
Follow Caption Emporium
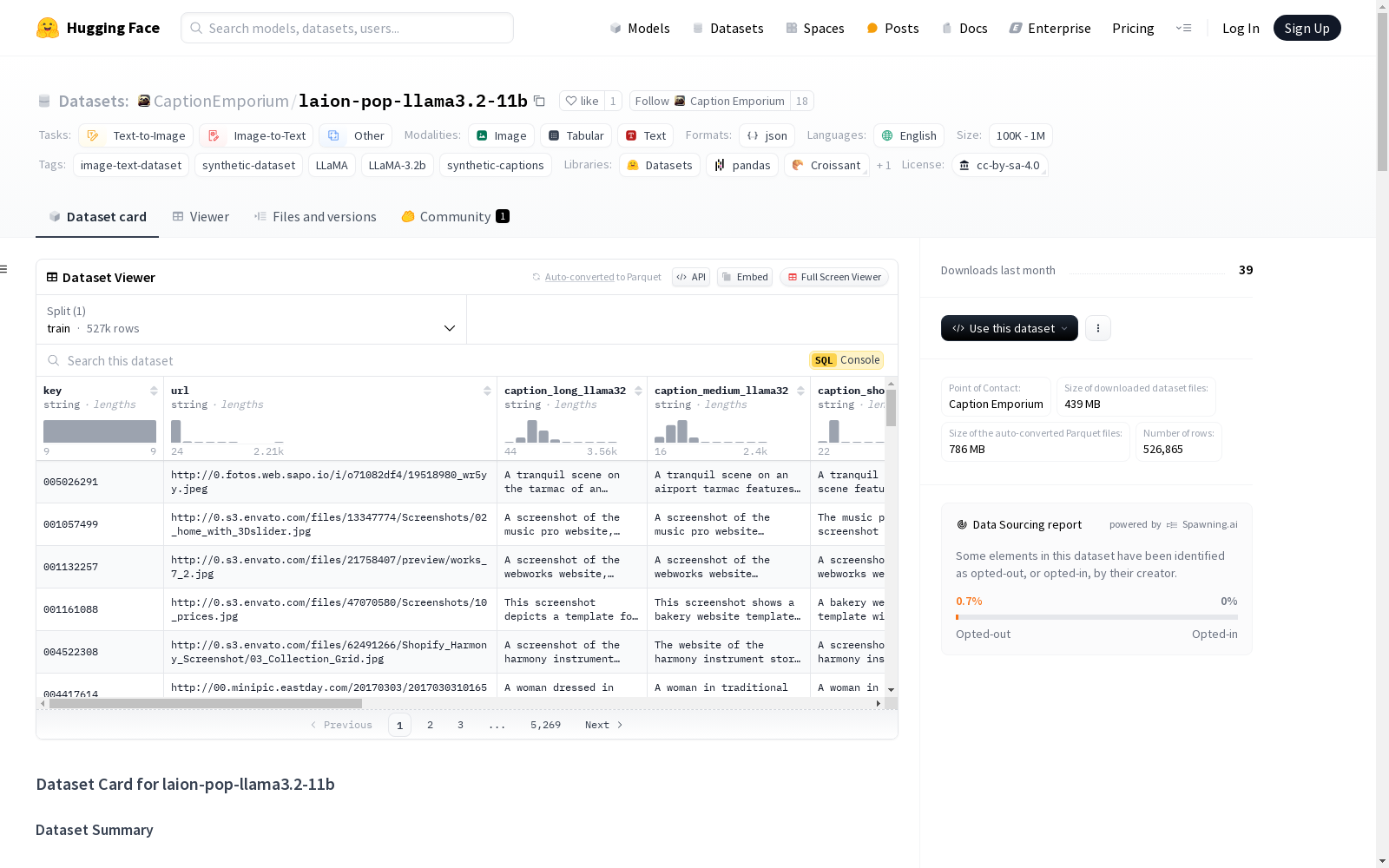(709, 101)
